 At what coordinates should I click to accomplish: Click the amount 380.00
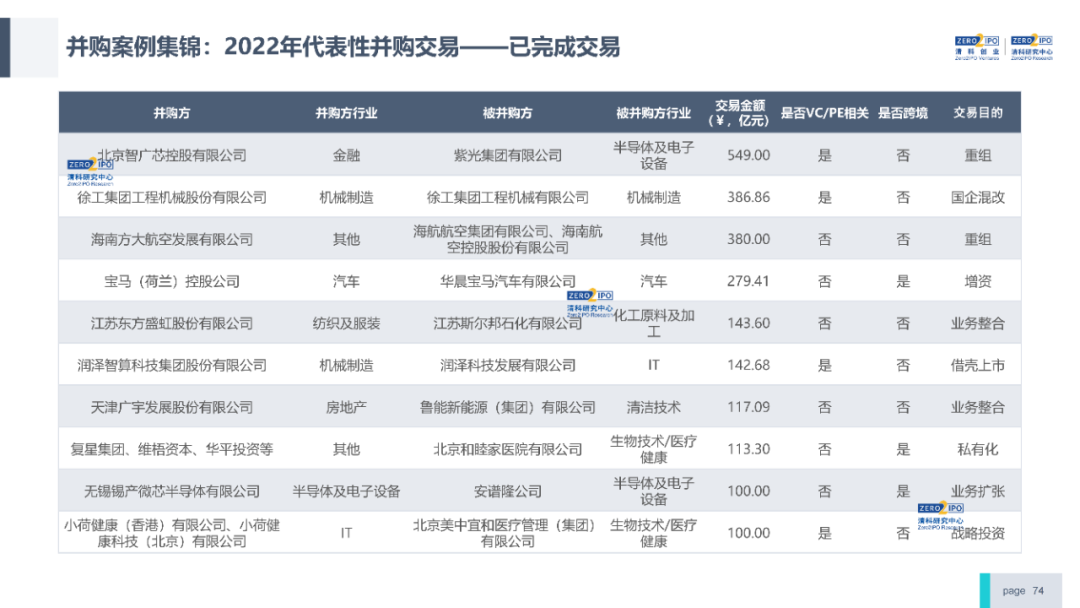click(749, 240)
